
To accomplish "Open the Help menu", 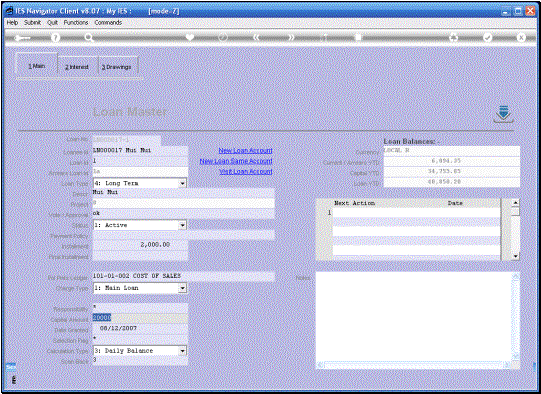I will tap(12, 22).
